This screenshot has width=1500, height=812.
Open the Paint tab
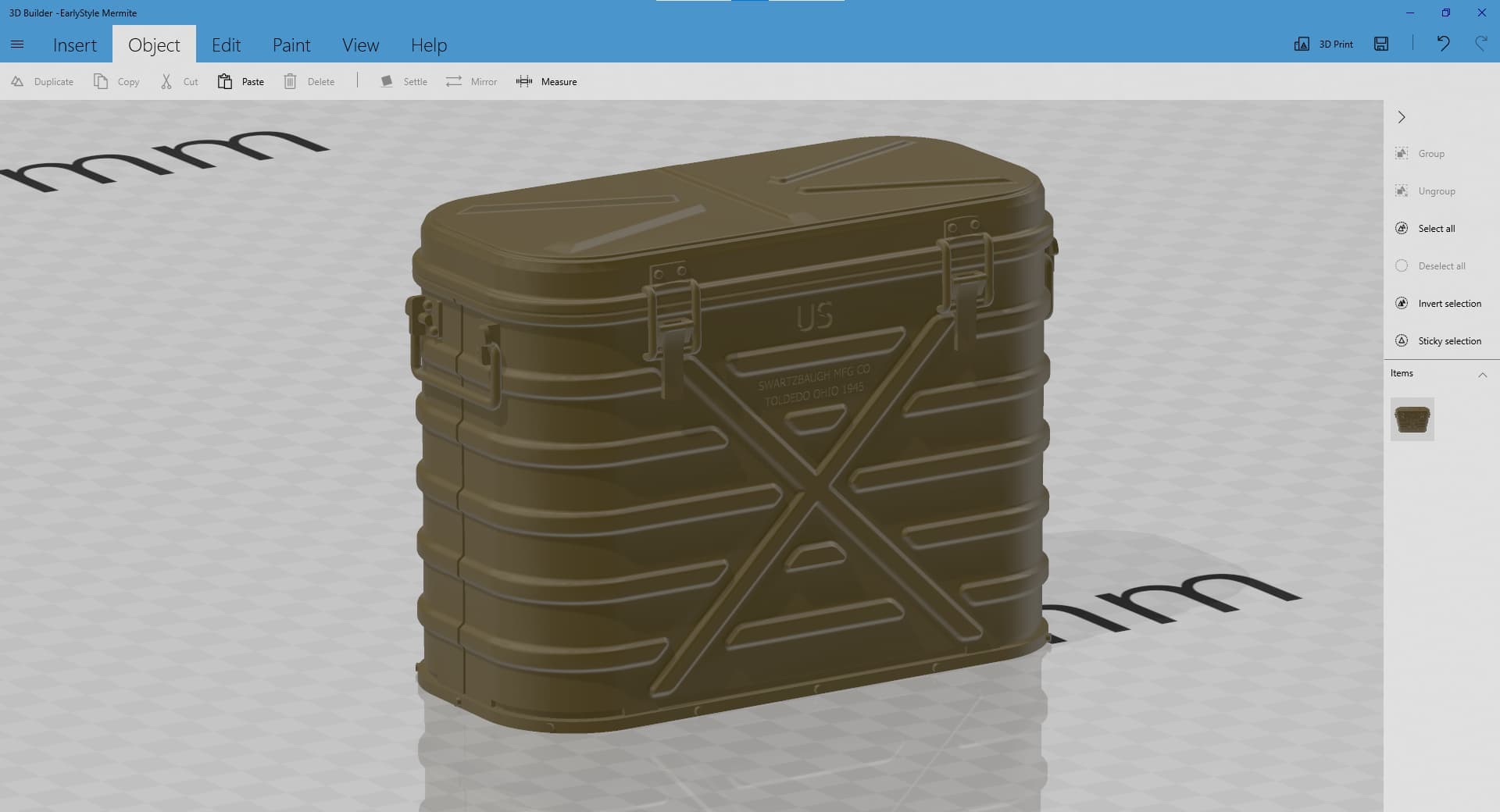click(291, 45)
